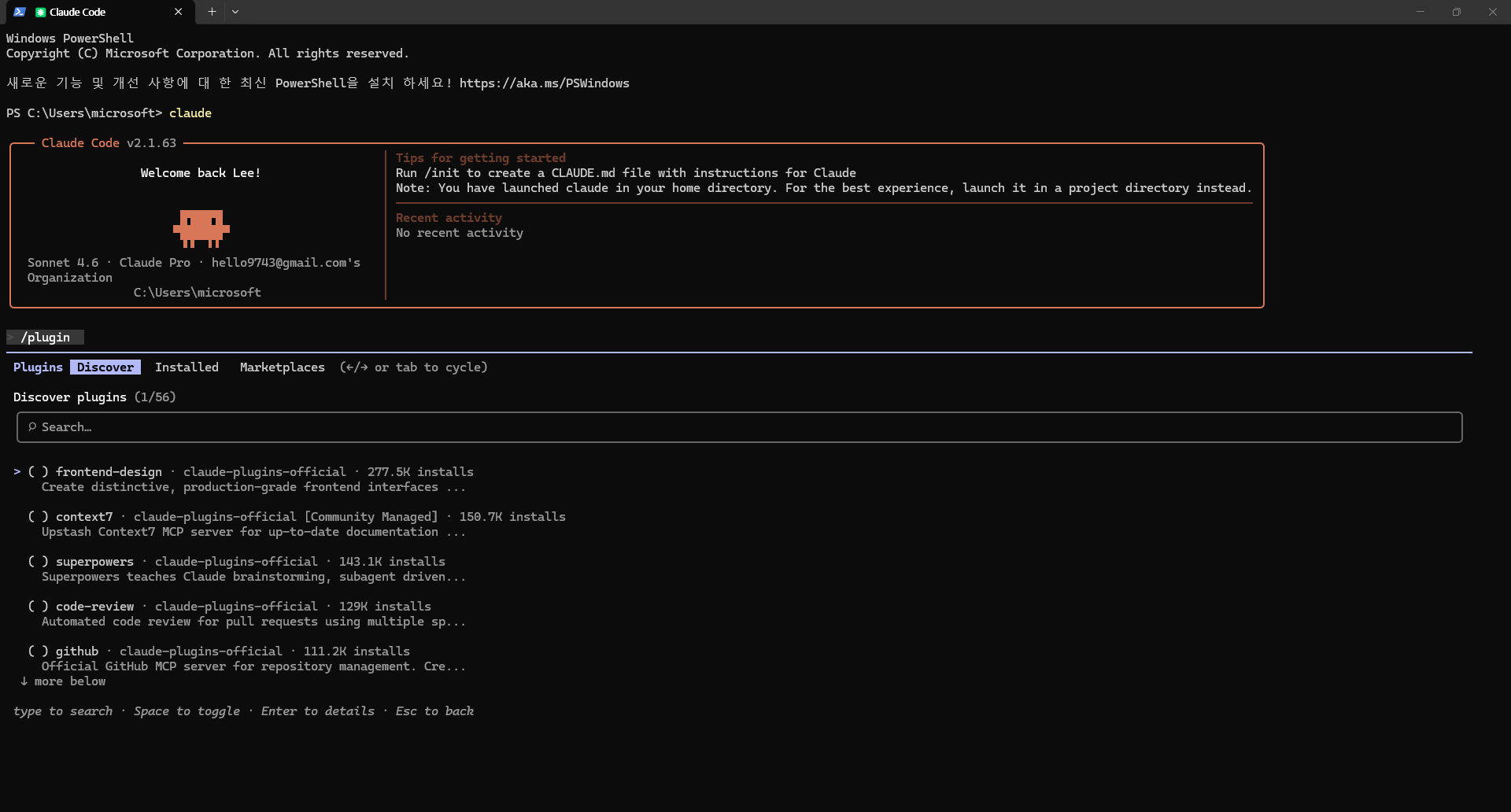Toggle the frontend-design plugin checkbox
This screenshot has height=812, width=1511.
(x=39, y=472)
